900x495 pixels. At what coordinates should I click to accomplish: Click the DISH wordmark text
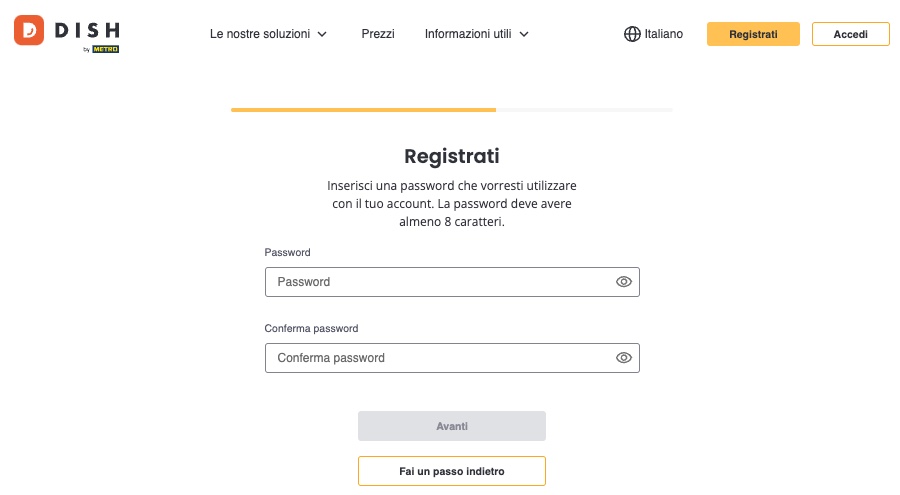(x=87, y=30)
